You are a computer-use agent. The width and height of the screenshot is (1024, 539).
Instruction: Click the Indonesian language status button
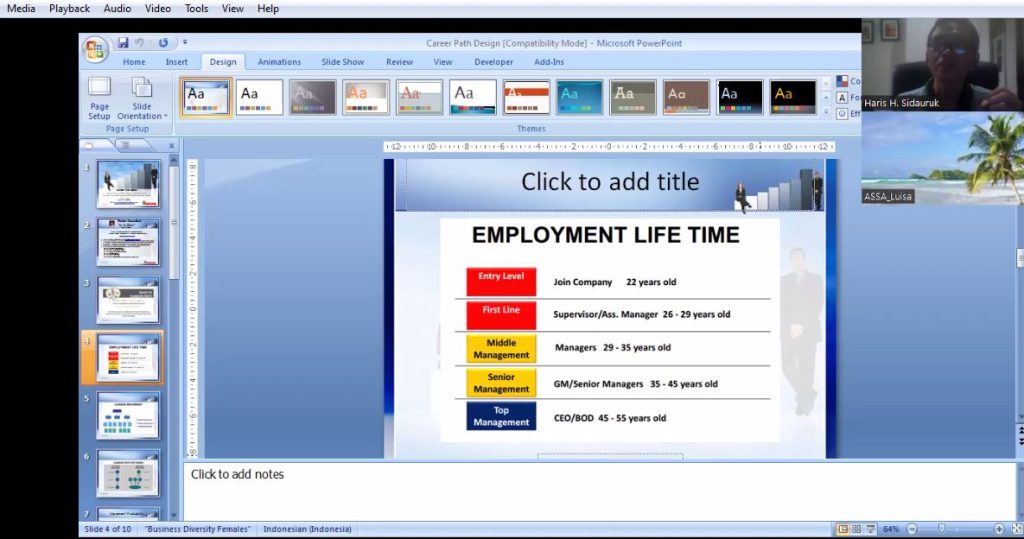307,529
